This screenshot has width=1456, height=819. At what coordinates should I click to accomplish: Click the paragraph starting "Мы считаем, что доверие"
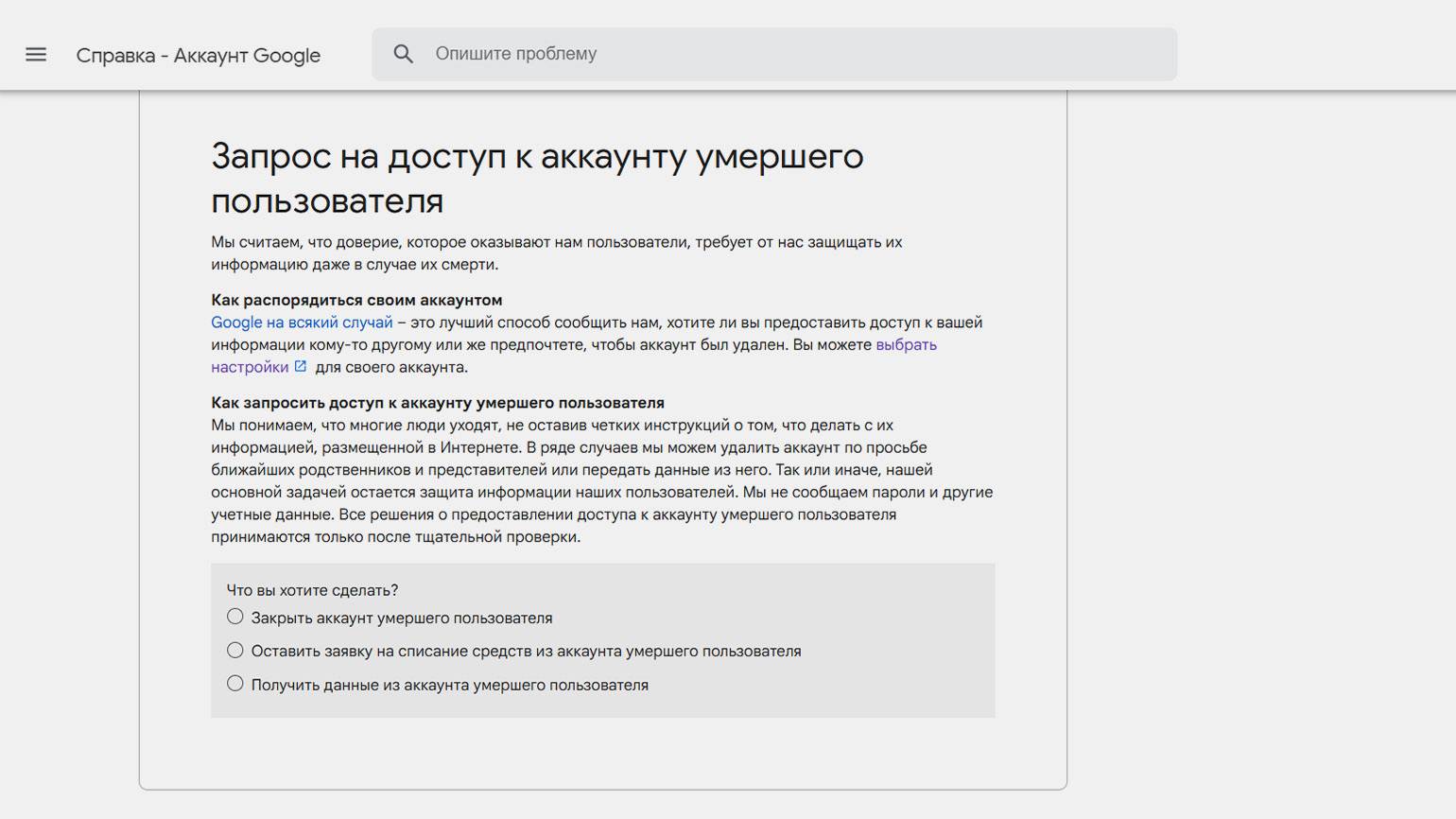557,253
